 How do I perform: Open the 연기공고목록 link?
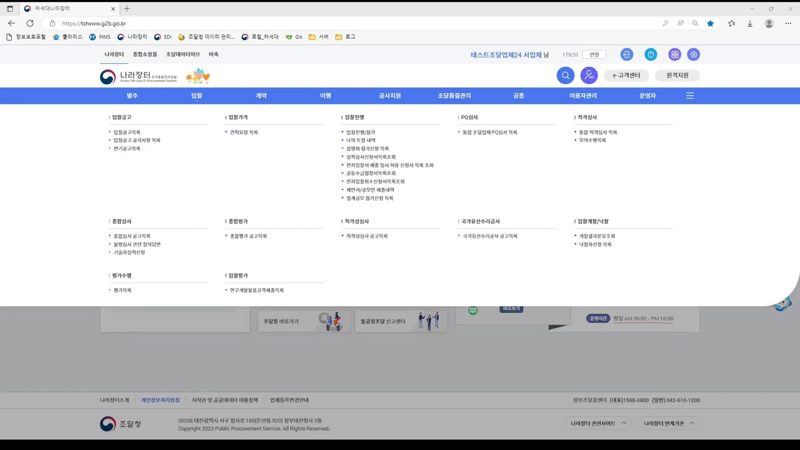tap(127, 148)
